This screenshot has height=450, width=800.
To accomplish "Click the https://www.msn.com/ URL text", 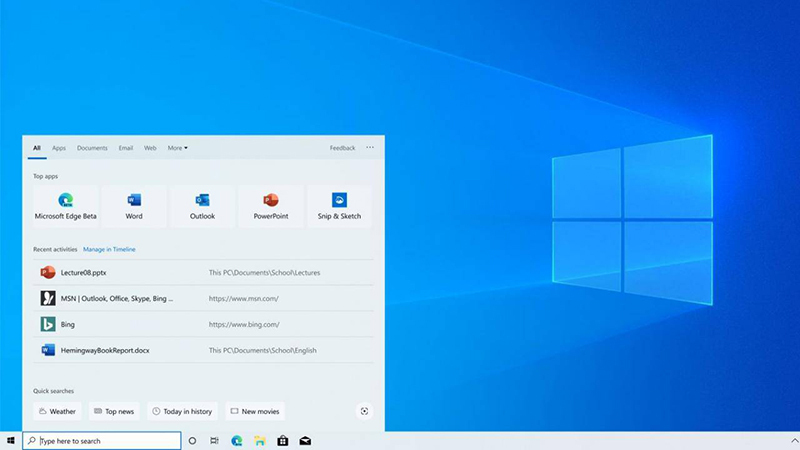I will click(243, 298).
